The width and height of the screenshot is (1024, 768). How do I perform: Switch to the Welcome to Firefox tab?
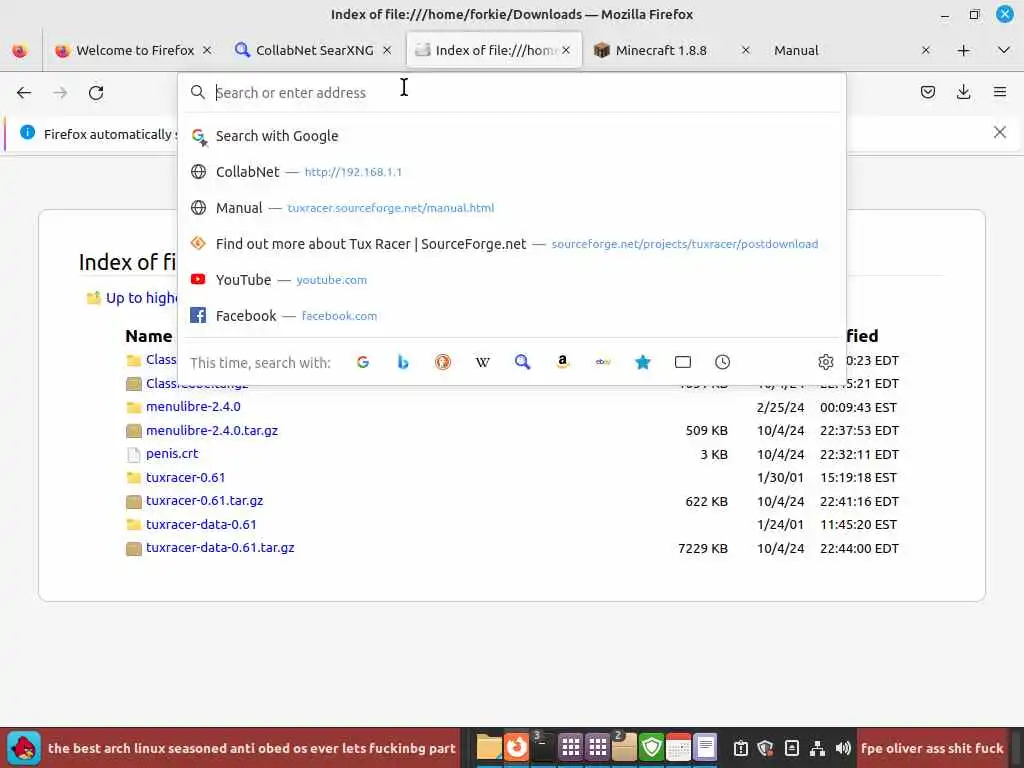pos(134,50)
